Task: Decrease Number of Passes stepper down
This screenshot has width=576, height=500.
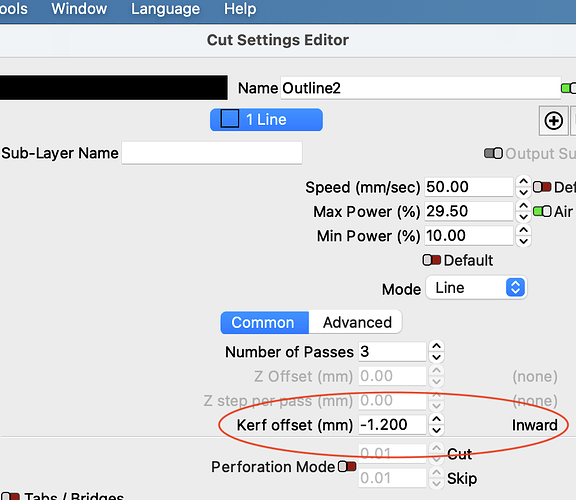Action: (x=436, y=357)
